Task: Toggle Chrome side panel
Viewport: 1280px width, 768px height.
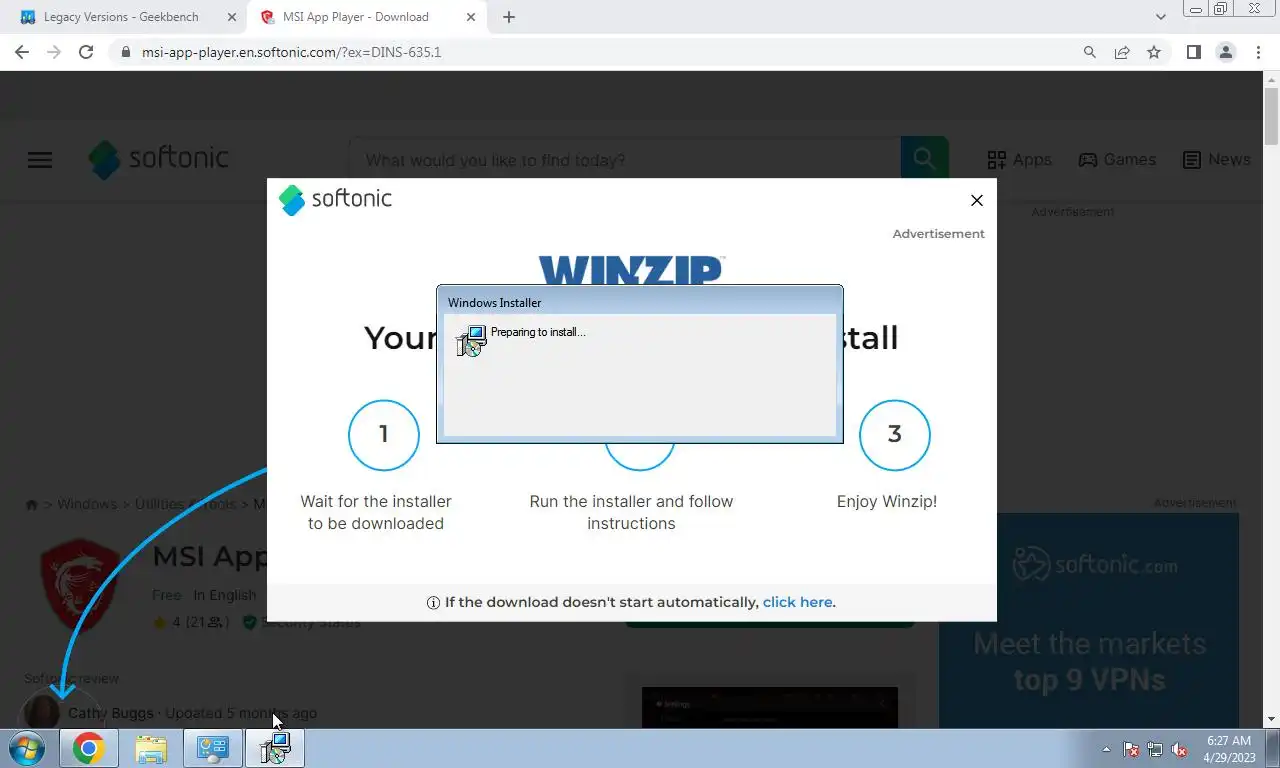Action: pyautogui.click(x=1193, y=52)
